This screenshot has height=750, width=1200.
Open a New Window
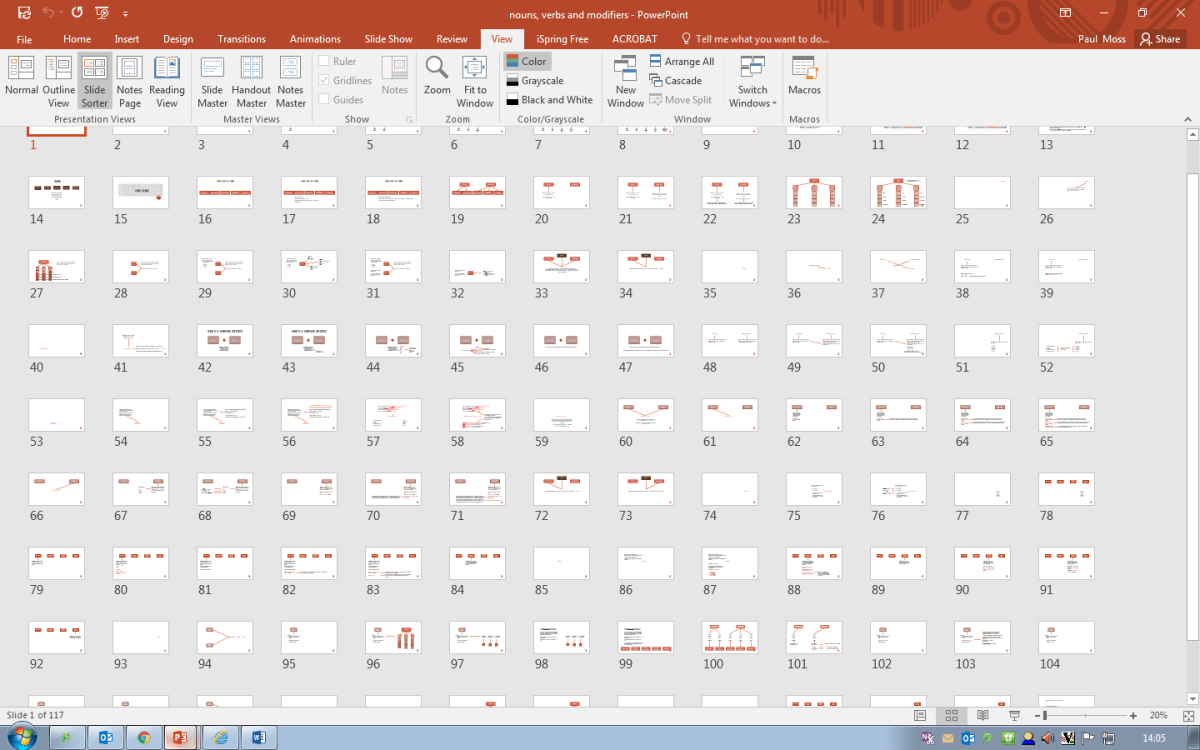(625, 78)
